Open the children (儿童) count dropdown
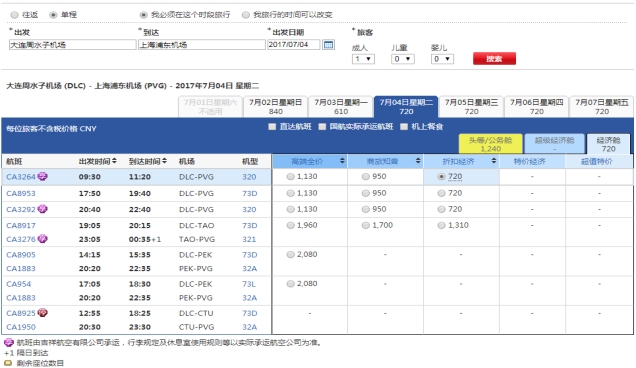Viewport: 636px width, 368px height. coord(403,59)
